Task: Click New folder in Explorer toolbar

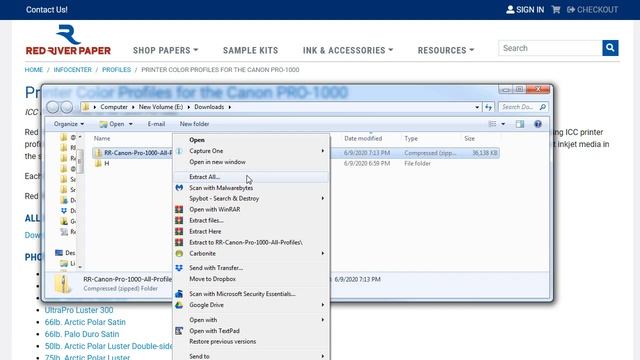Action: tap(194, 124)
